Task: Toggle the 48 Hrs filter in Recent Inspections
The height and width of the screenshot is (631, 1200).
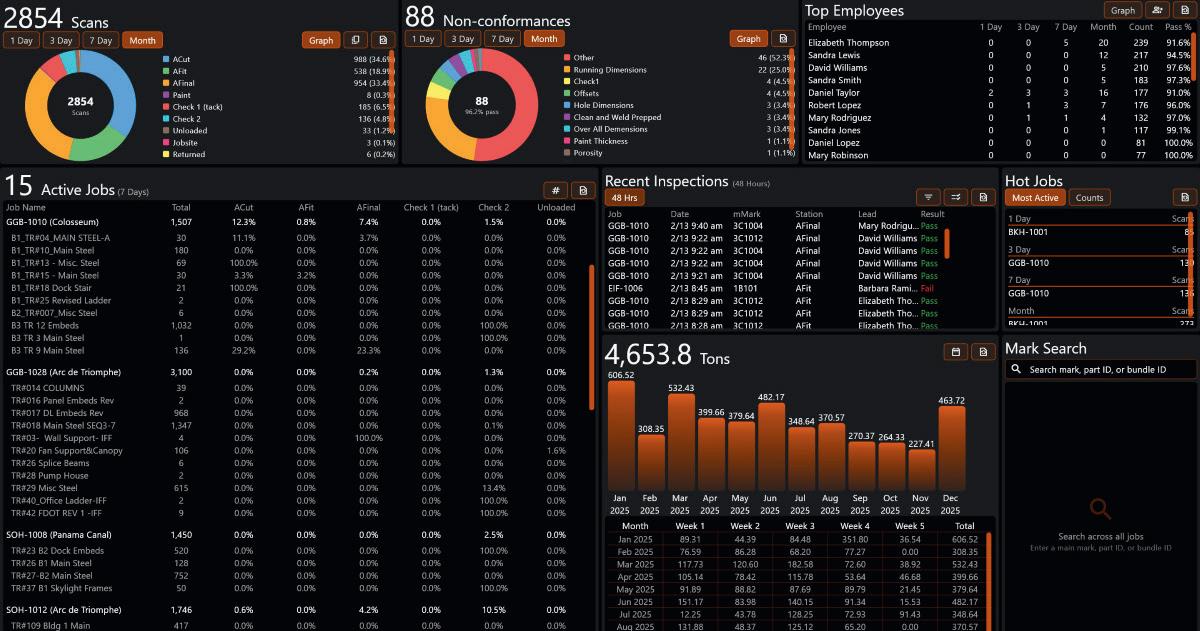Action: click(x=622, y=198)
